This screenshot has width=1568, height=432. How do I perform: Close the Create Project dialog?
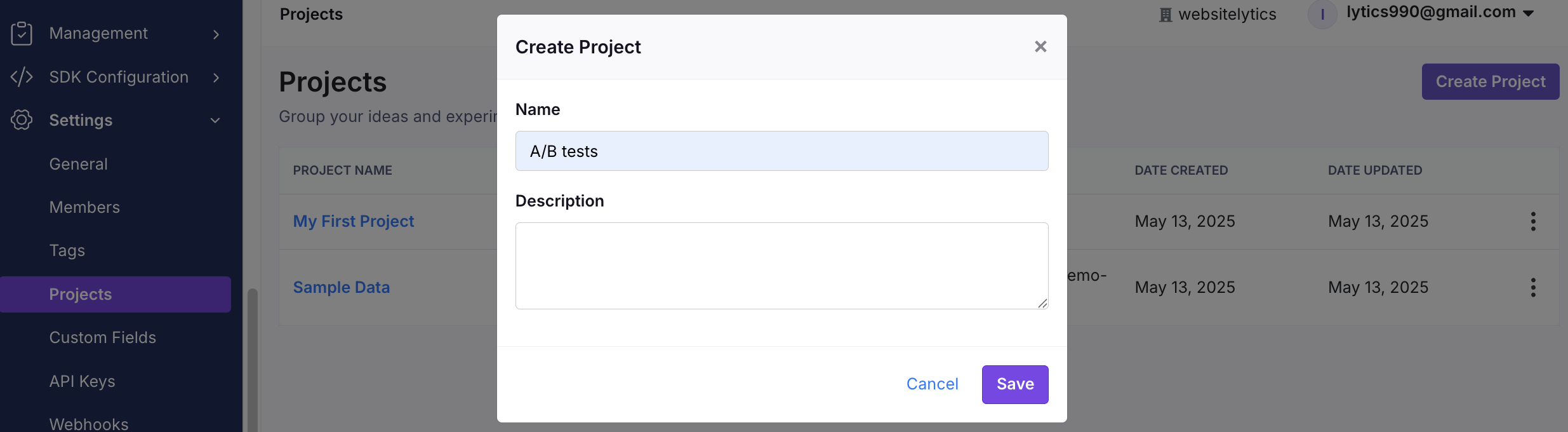pos(1040,46)
